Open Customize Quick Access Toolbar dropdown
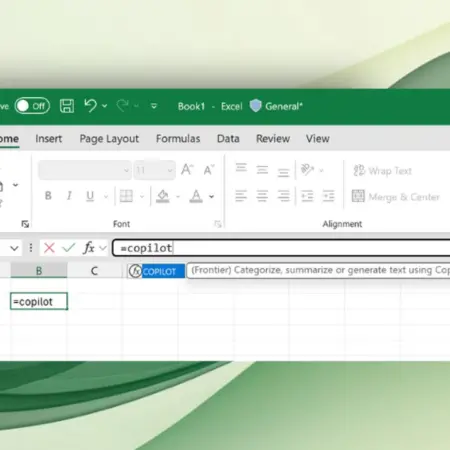 [x=154, y=106]
